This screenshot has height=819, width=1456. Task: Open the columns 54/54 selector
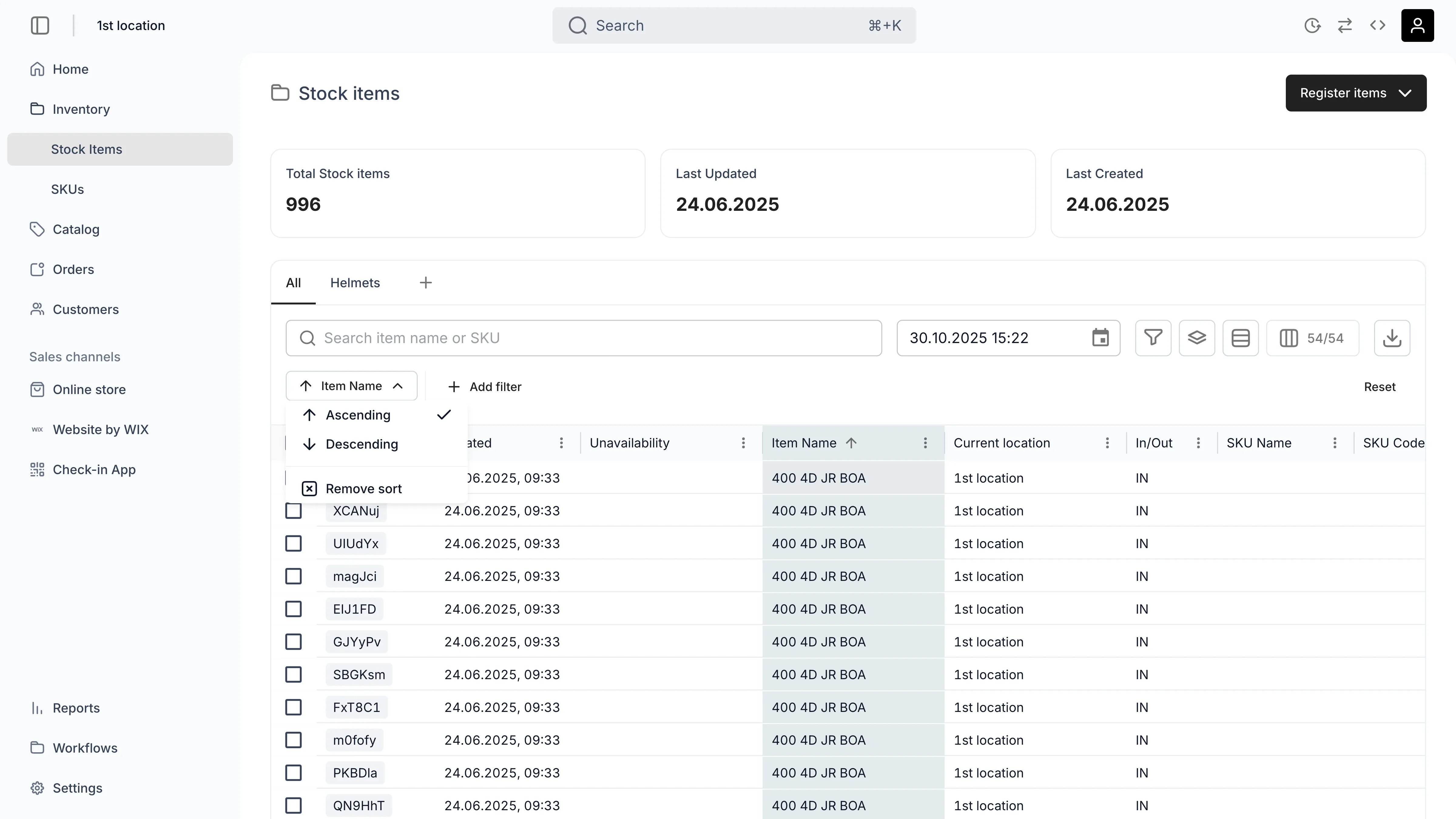tap(1313, 338)
